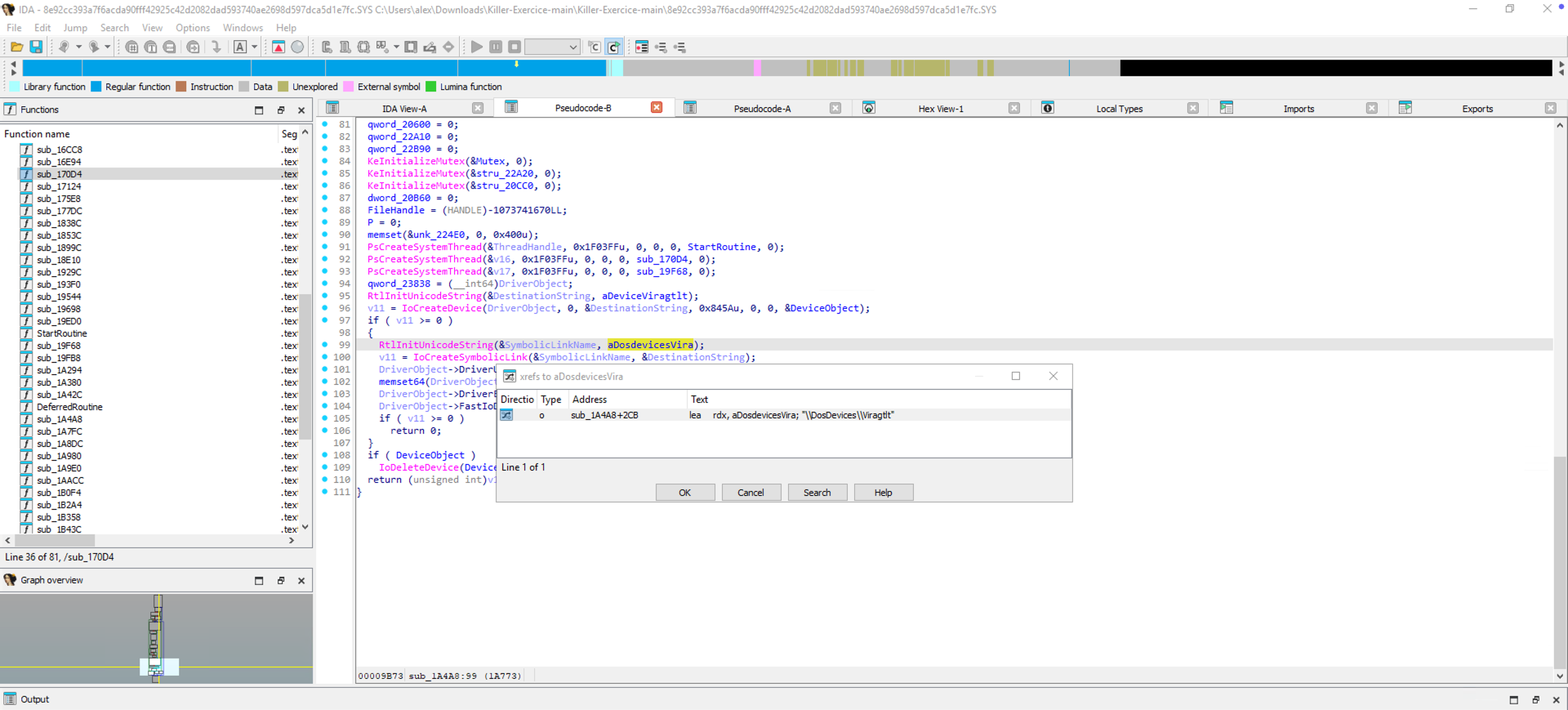Click the xref direction icon in dialog row
The width and height of the screenshot is (1568, 710).
[506, 415]
